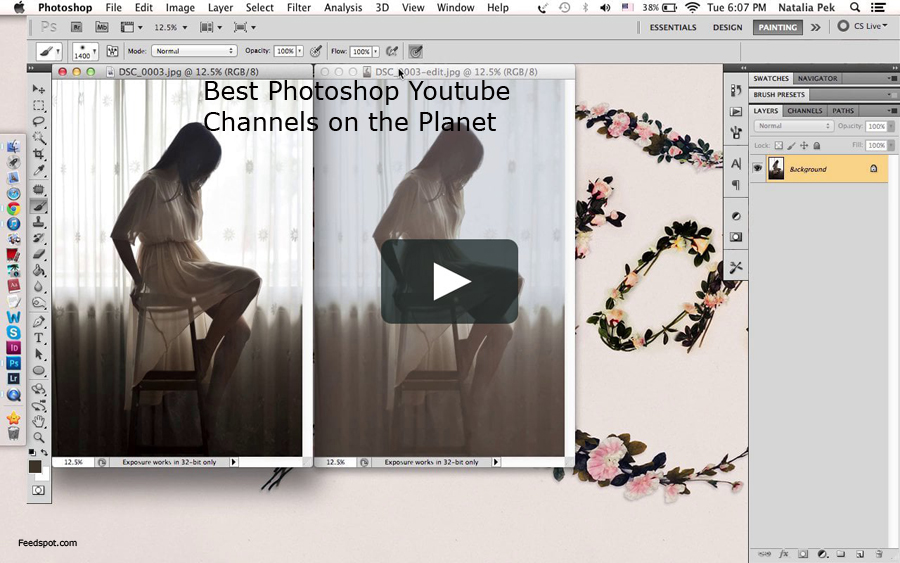
Task: Select the Eyedropper tool
Action: click(38, 170)
